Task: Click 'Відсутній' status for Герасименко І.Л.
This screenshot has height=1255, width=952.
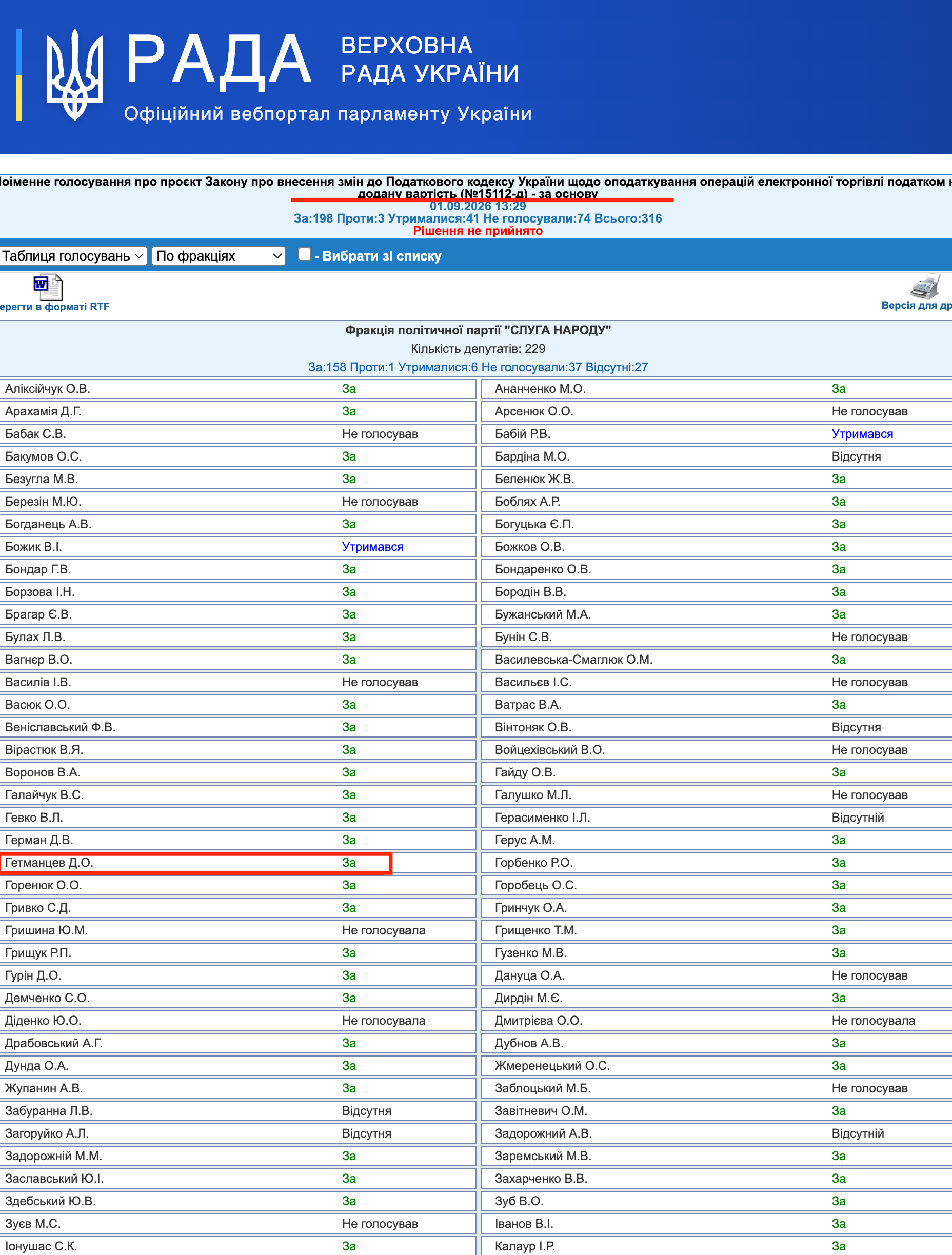Action: click(858, 818)
